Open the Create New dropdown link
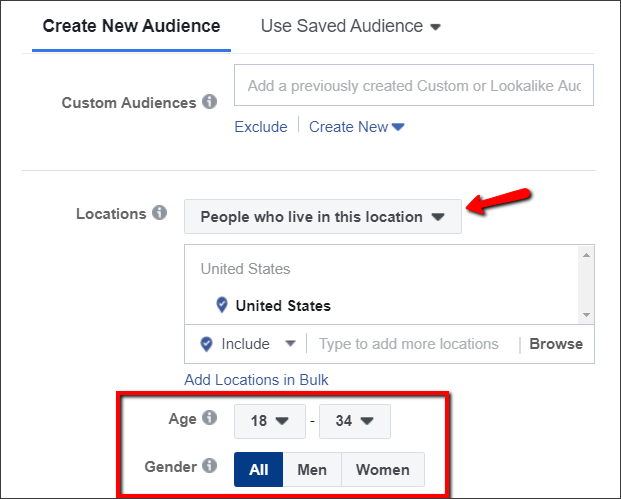Viewport: 621px width, 499px height. click(356, 127)
